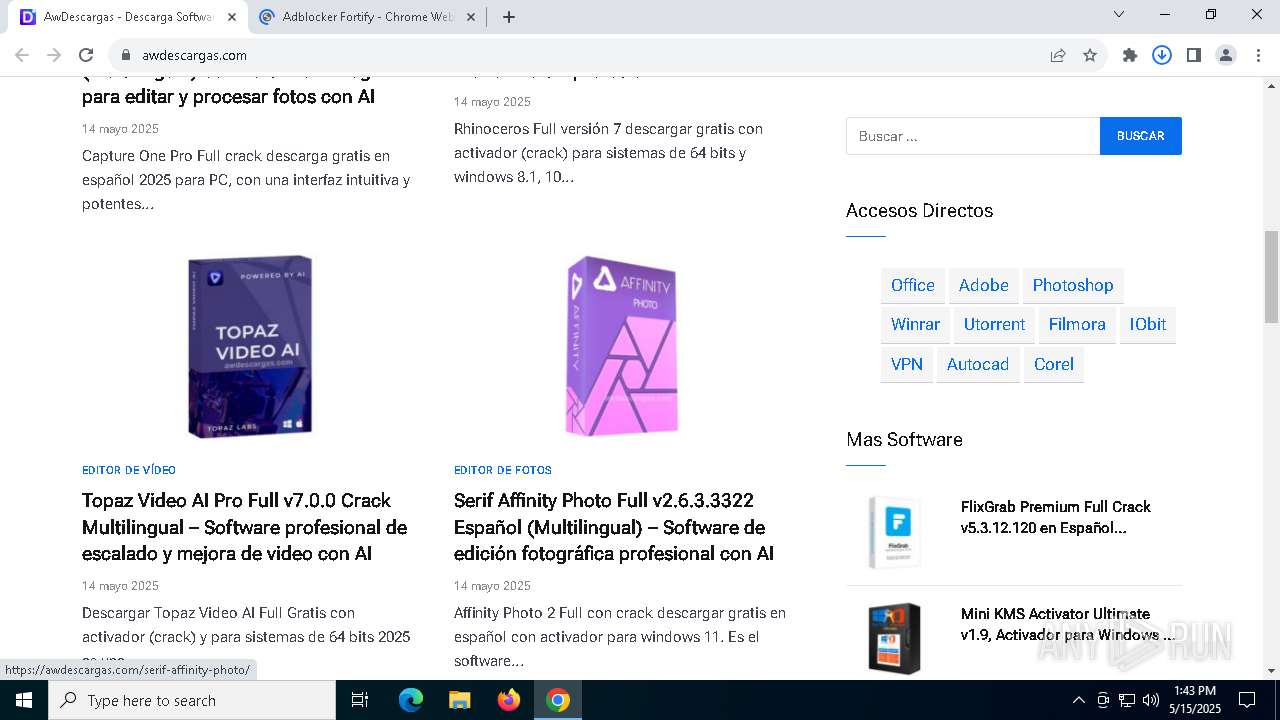
Task: Open the network icon in system tray
Action: tap(1127, 700)
